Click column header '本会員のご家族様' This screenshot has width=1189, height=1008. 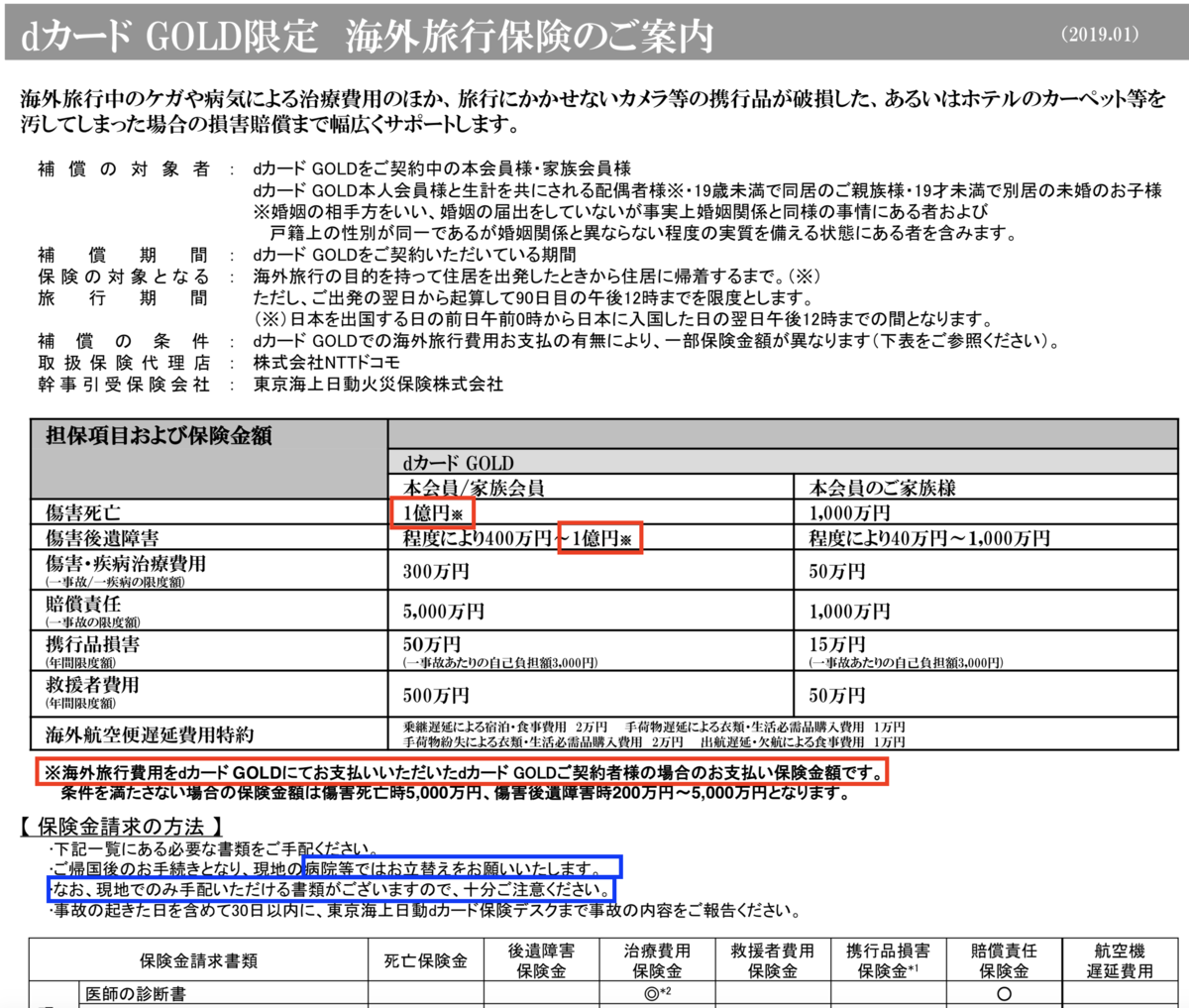[x=882, y=488]
